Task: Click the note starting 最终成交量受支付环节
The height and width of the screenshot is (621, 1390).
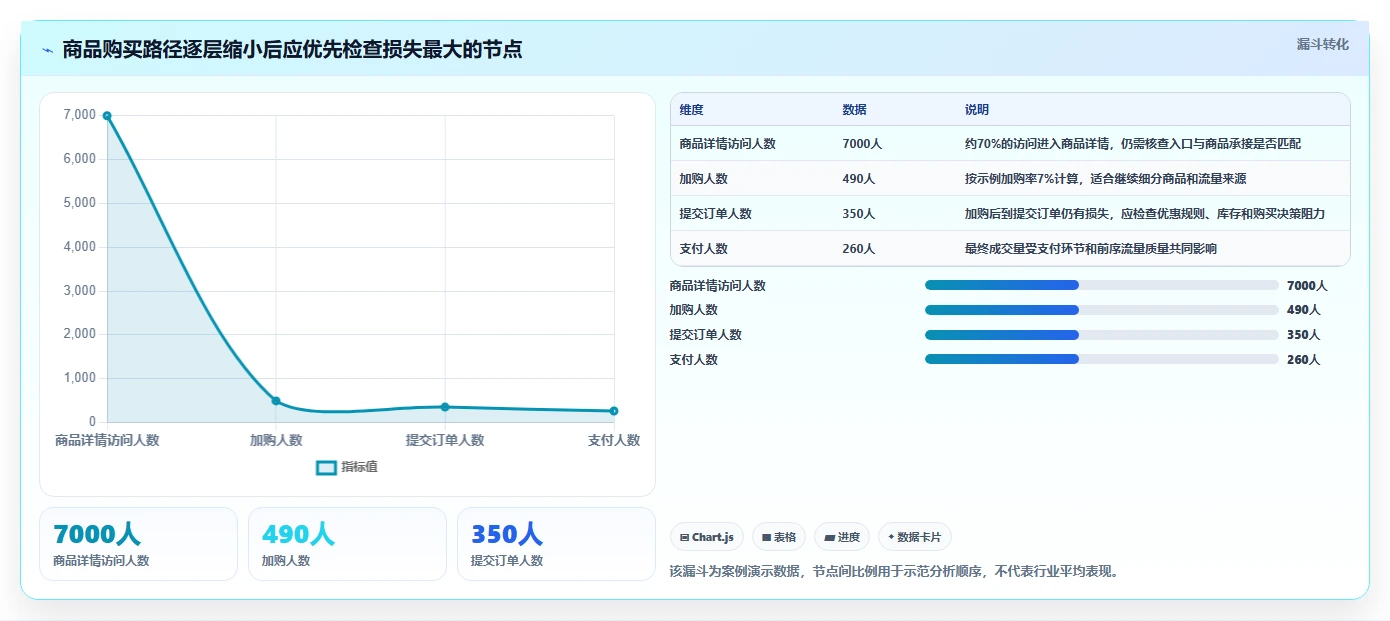Action: [x=1090, y=249]
